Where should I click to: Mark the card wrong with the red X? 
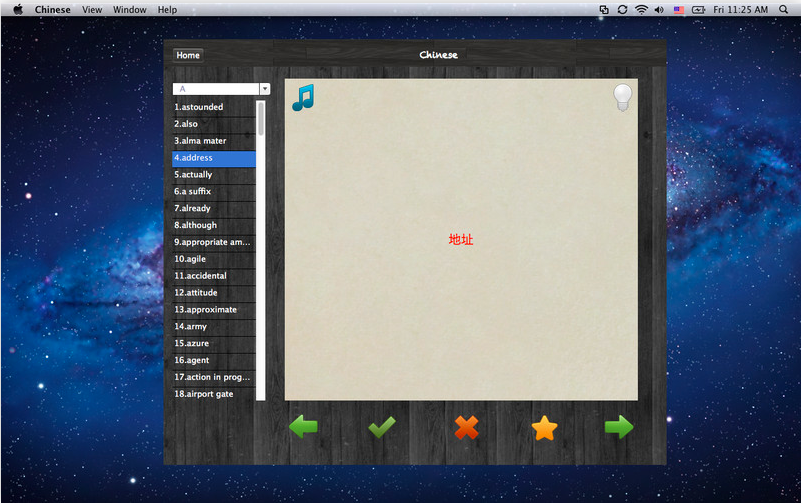(x=466, y=427)
